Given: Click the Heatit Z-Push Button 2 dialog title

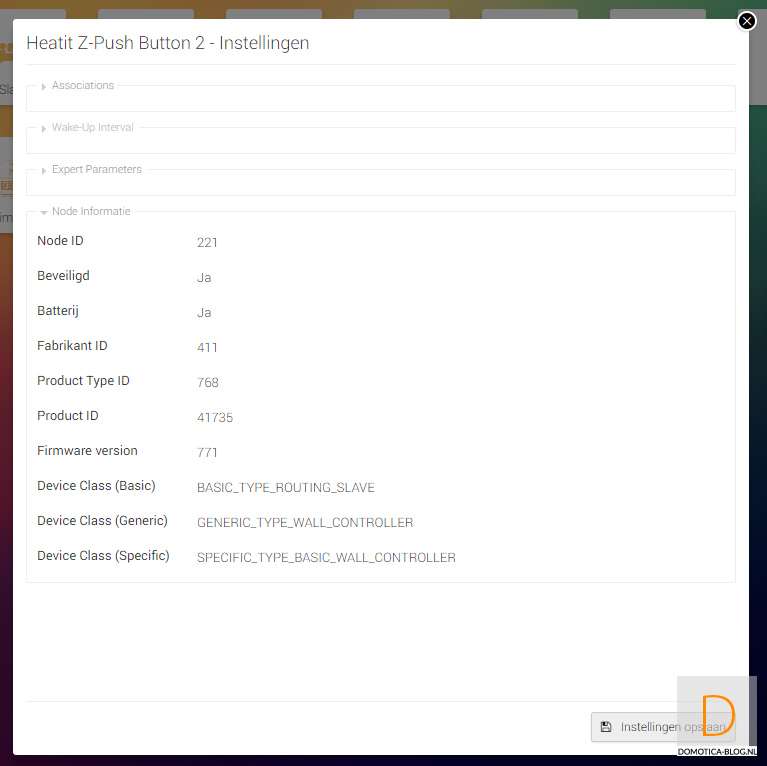Looking at the screenshot, I should pyautogui.click(x=168, y=43).
